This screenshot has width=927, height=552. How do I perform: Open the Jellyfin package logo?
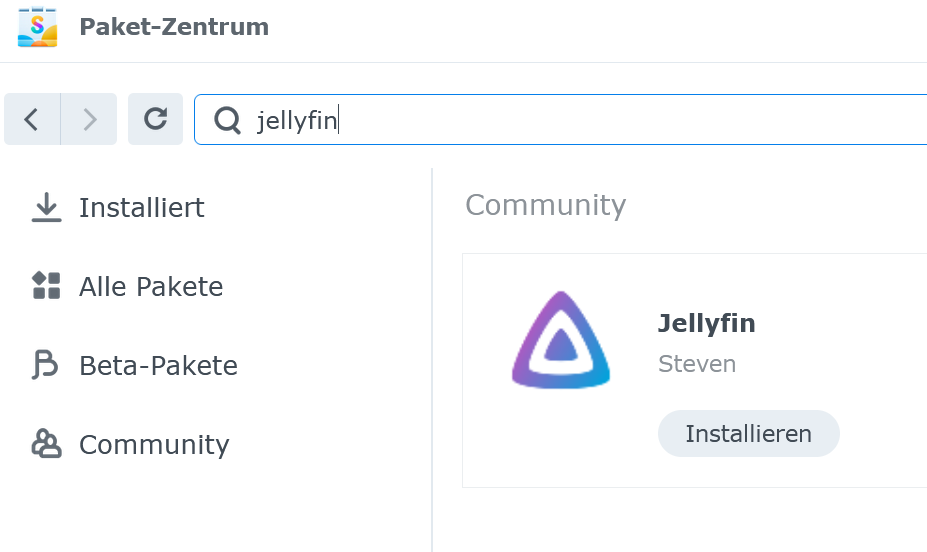point(560,340)
